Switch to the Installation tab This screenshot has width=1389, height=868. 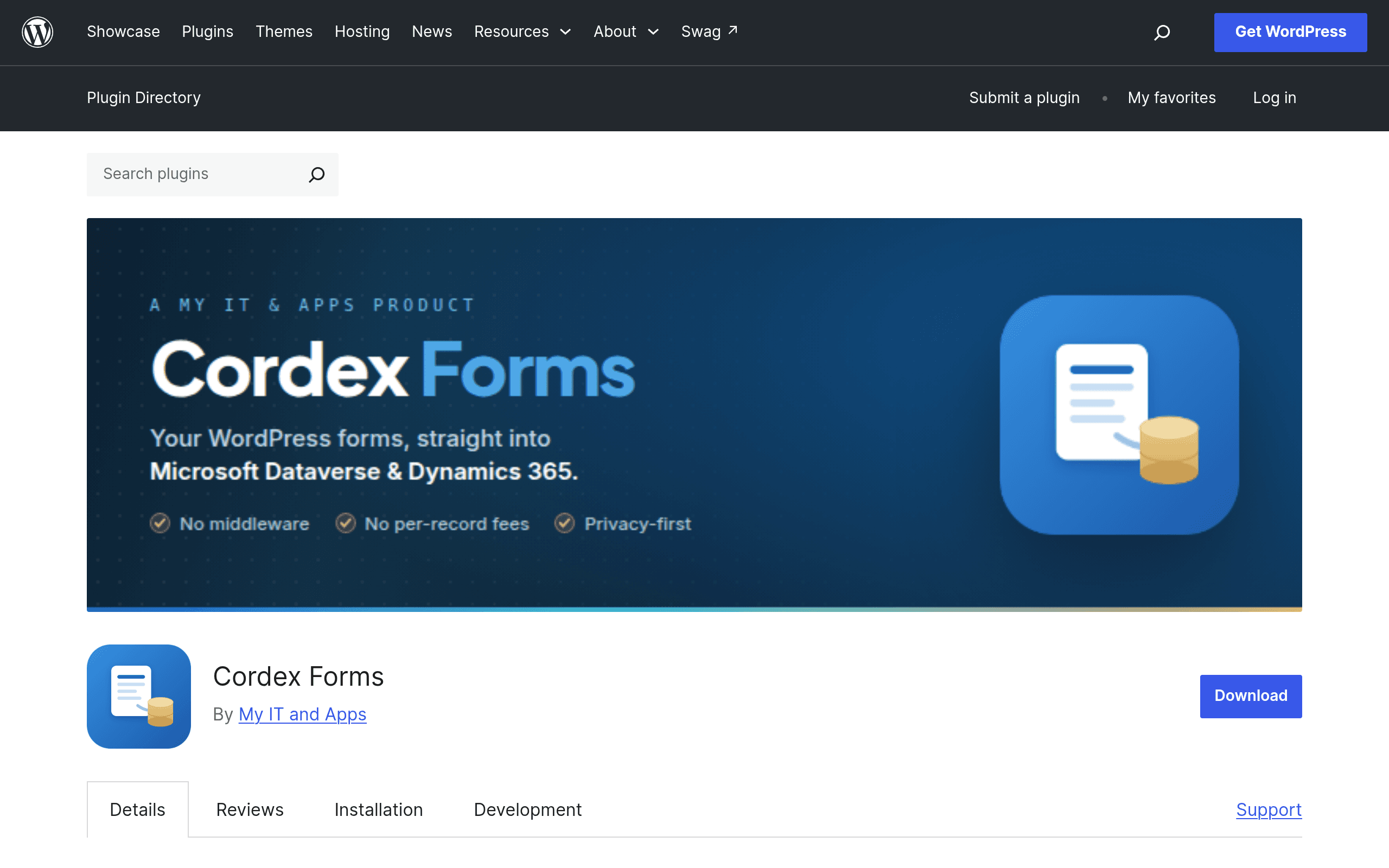click(x=379, y=809)
